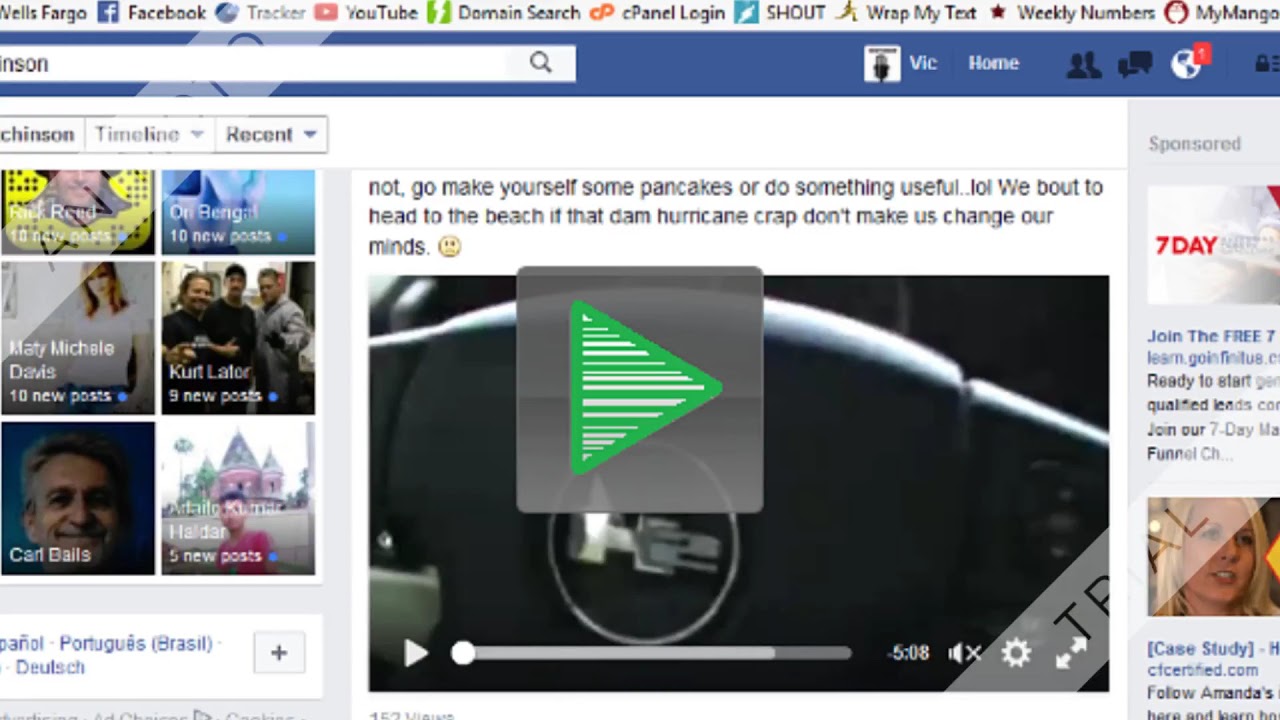Open the MyMango bookmark
1280x720 pixels.
pos(1222,13)
